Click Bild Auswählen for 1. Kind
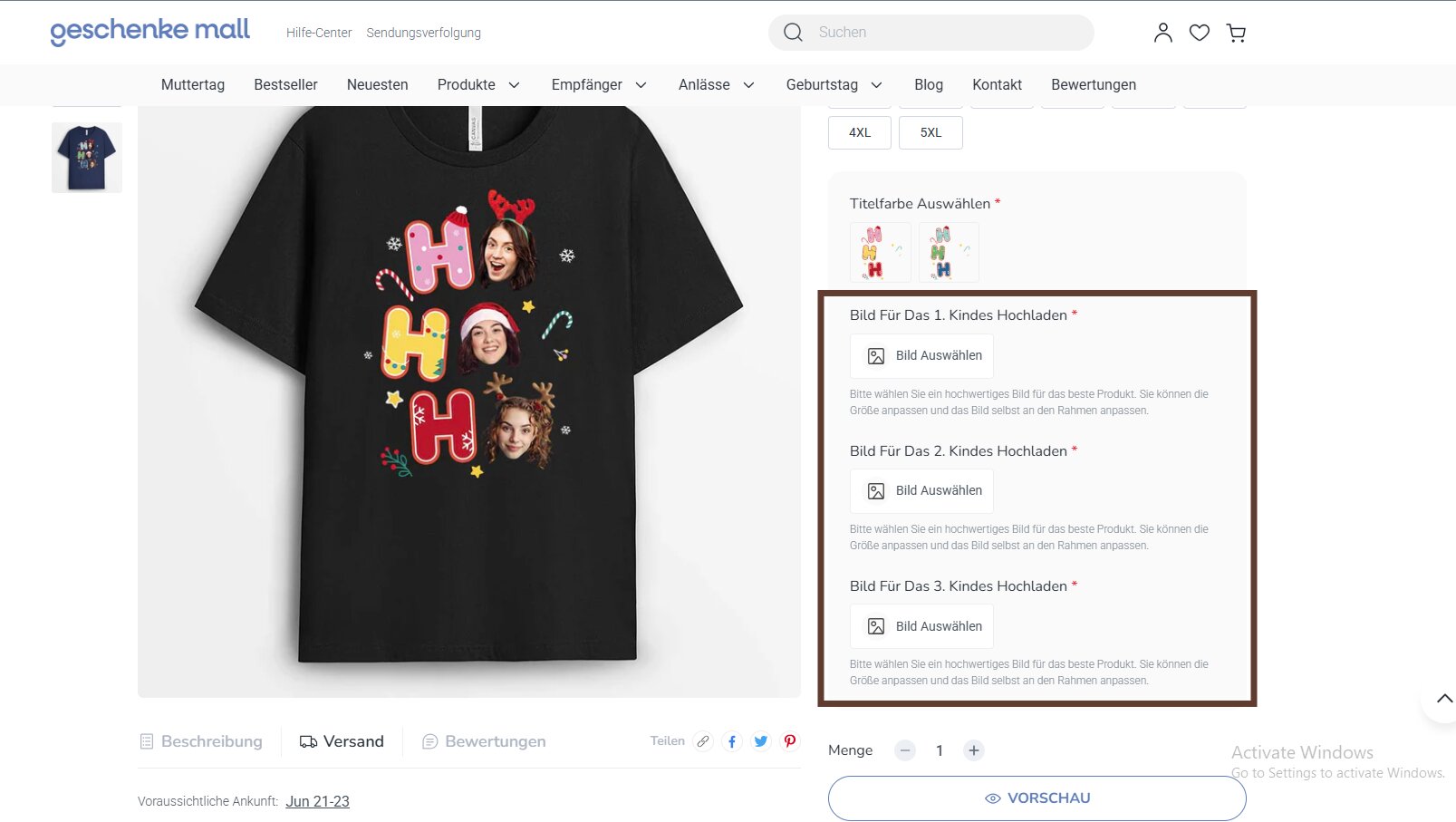 (921, 356)
